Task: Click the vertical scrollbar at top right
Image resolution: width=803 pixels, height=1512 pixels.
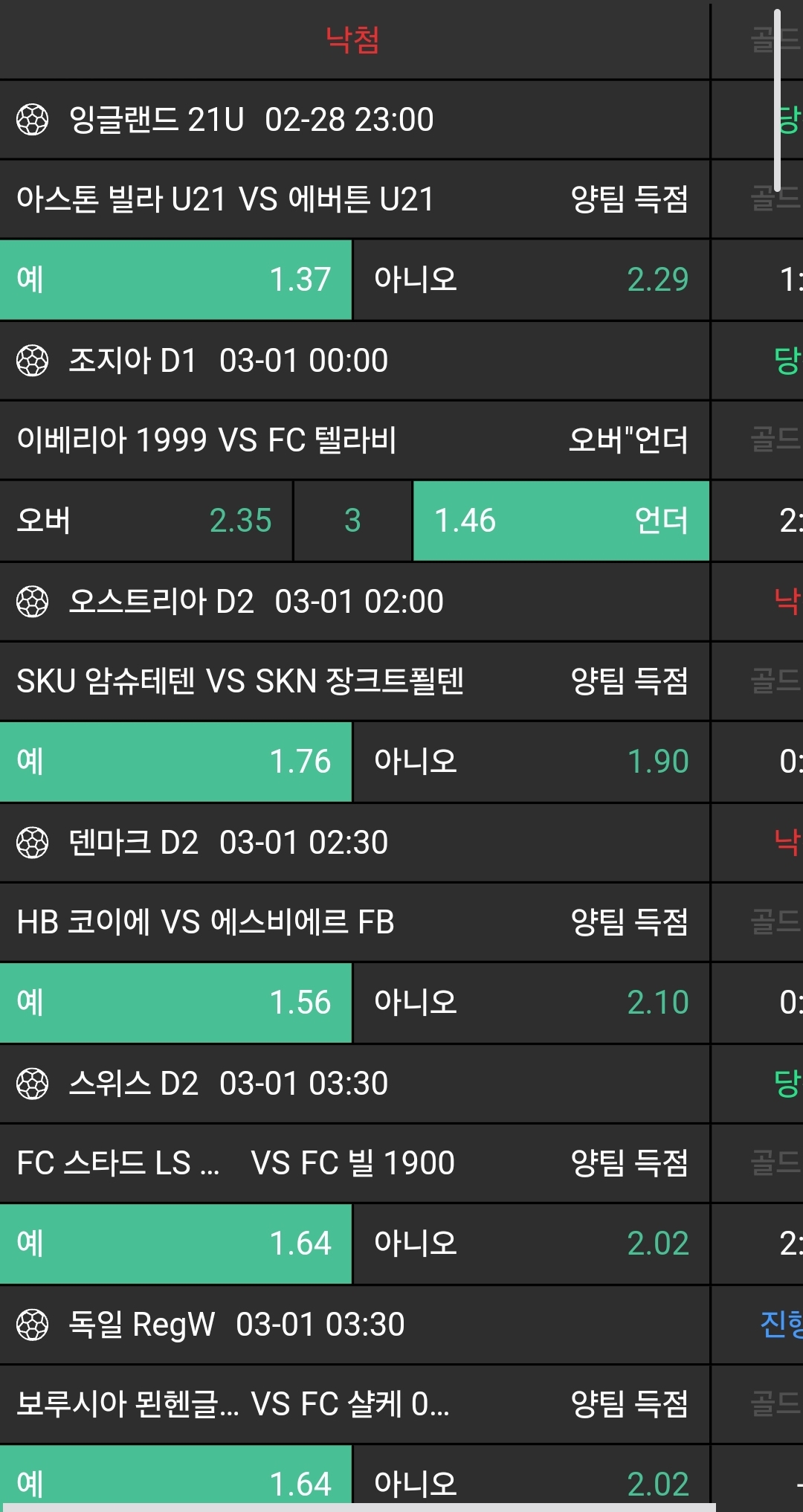Action: tap(777, 100)
